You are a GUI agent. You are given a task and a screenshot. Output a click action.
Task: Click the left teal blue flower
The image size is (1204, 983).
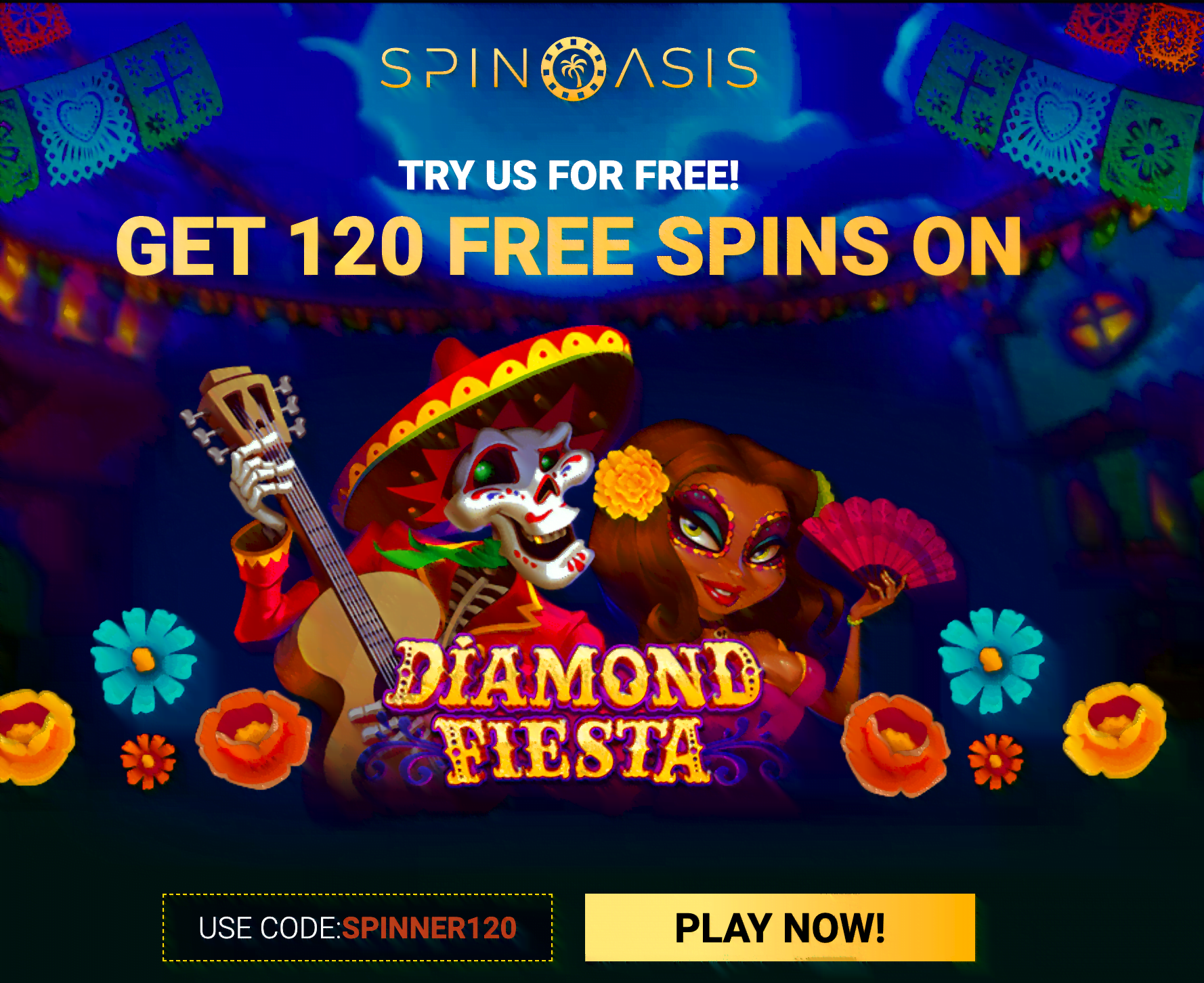pyautogui.click(x=144, y=659)
